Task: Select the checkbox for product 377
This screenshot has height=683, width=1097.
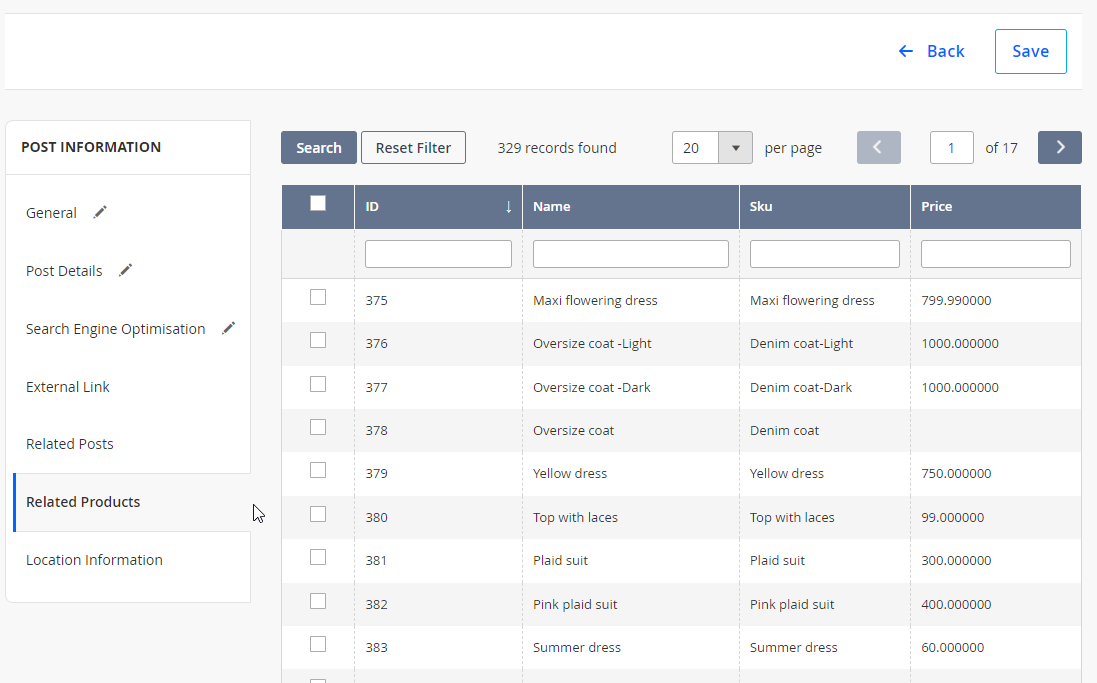Action: [318, 384]
